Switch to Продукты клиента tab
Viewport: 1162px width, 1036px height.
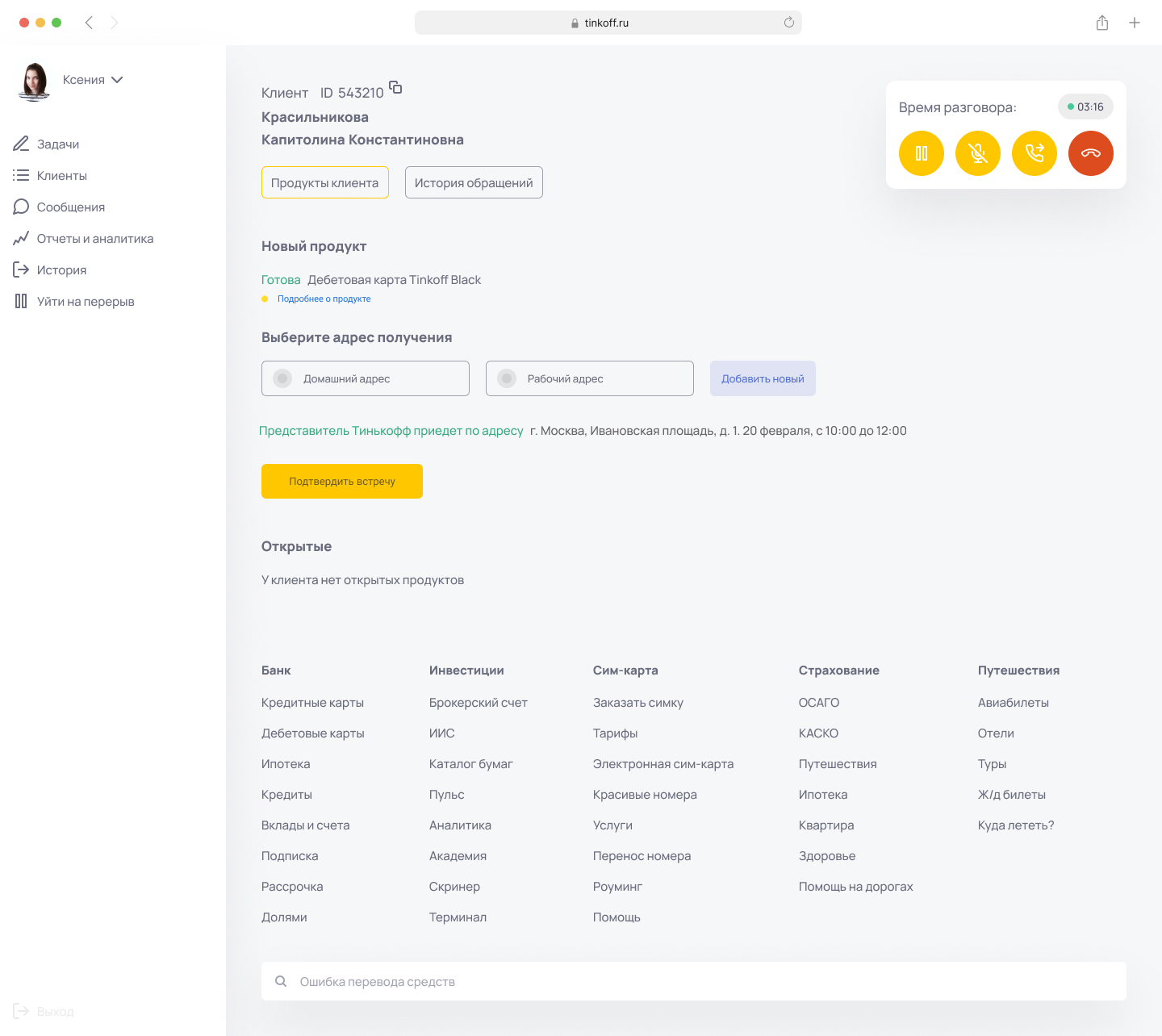[324, 182]
